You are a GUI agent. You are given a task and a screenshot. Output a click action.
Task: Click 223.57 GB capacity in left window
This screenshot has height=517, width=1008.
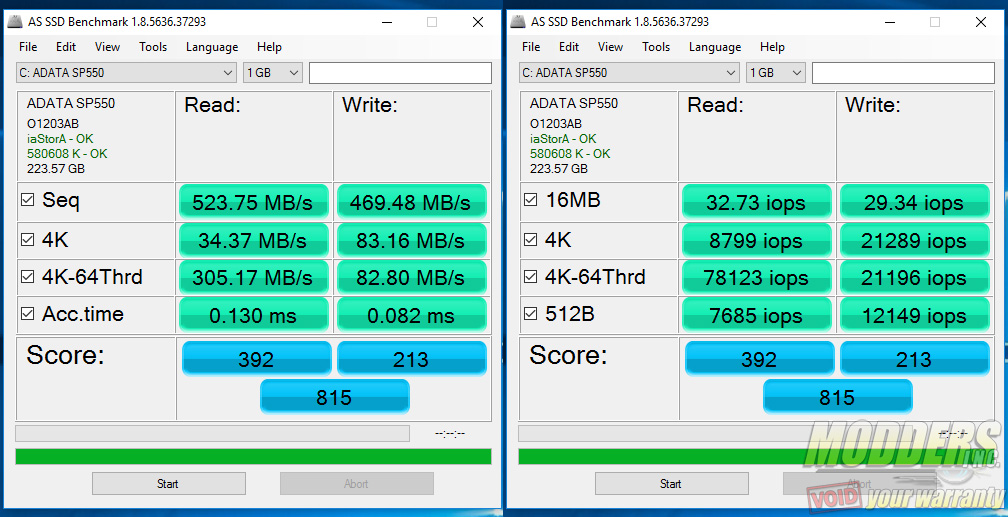(56, 168)
